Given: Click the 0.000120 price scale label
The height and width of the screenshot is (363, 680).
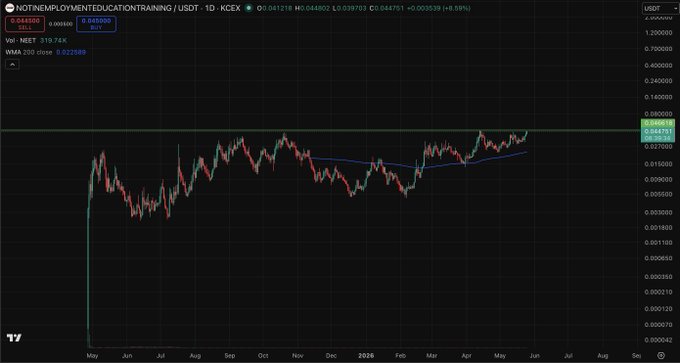Looking at the screenshot, I should [658, 309].
